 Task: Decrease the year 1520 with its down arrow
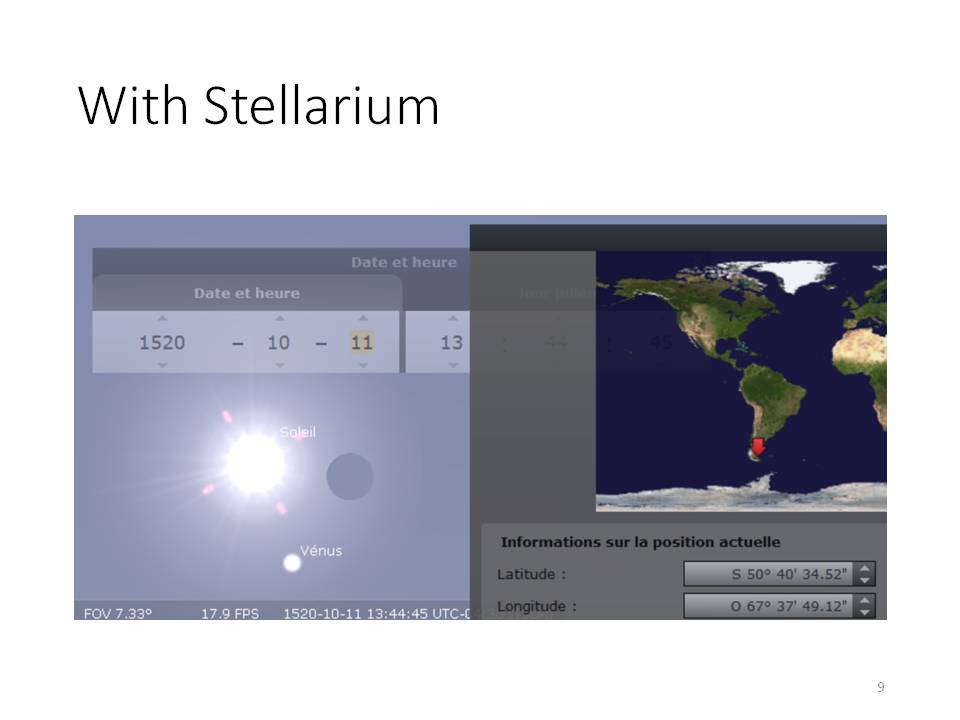pyautogui.click(x=162, y=366)
